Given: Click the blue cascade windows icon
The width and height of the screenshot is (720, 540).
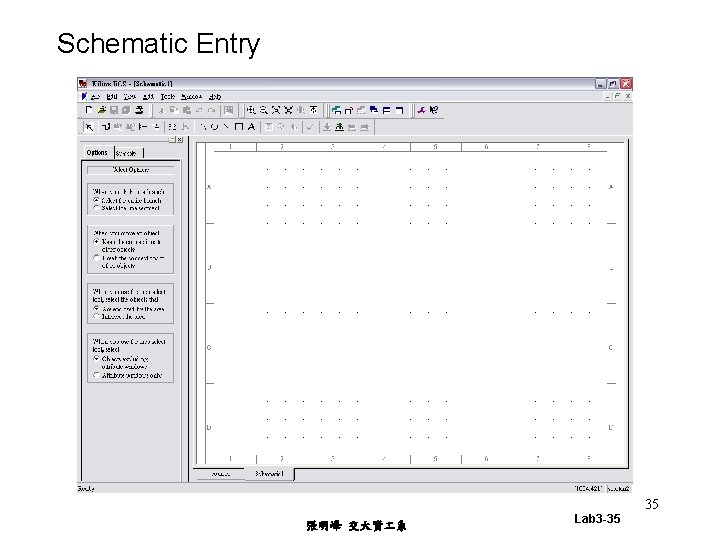Looking at the screenshot, I should 374,110.
